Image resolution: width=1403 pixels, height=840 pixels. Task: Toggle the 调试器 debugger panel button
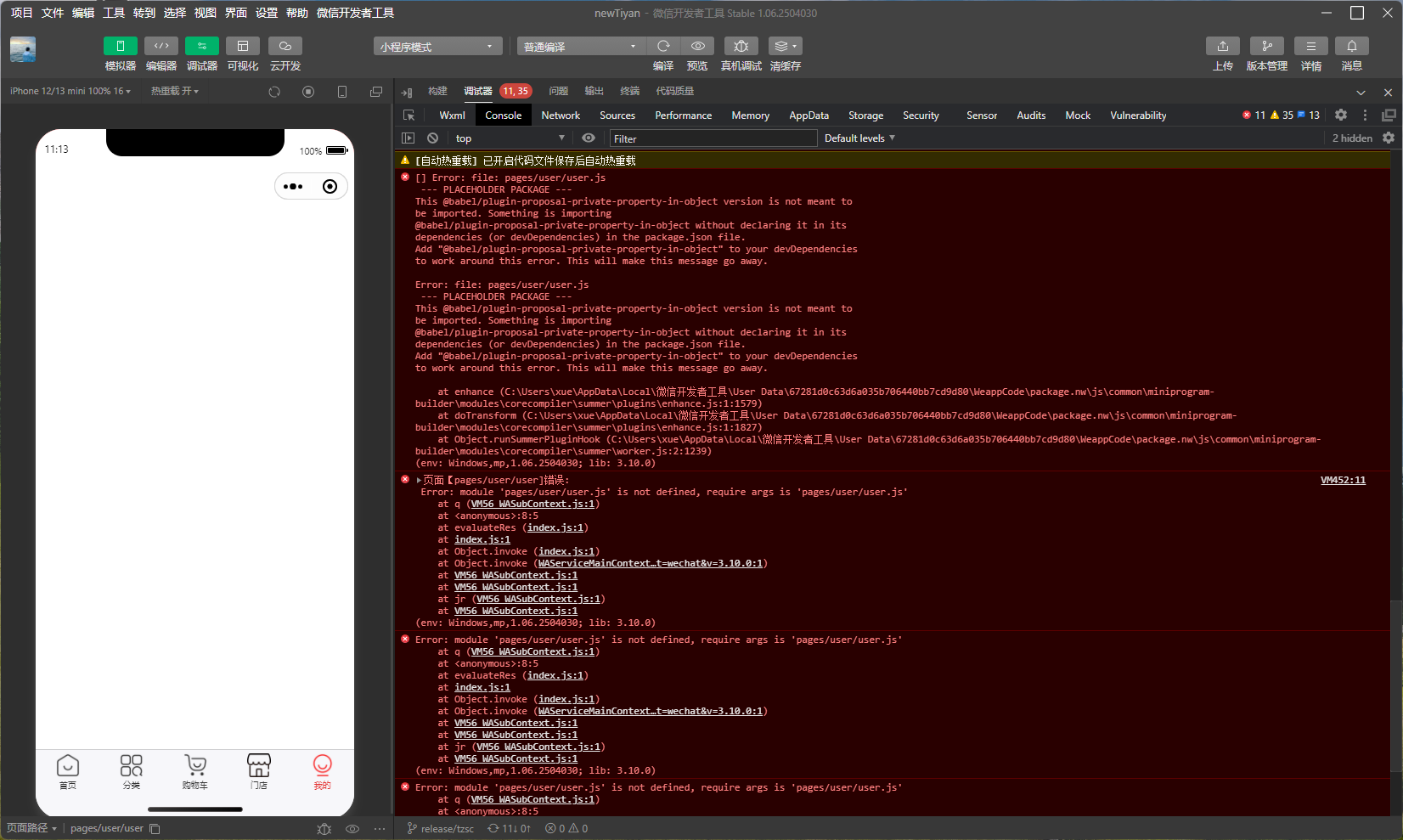point(202,46)
